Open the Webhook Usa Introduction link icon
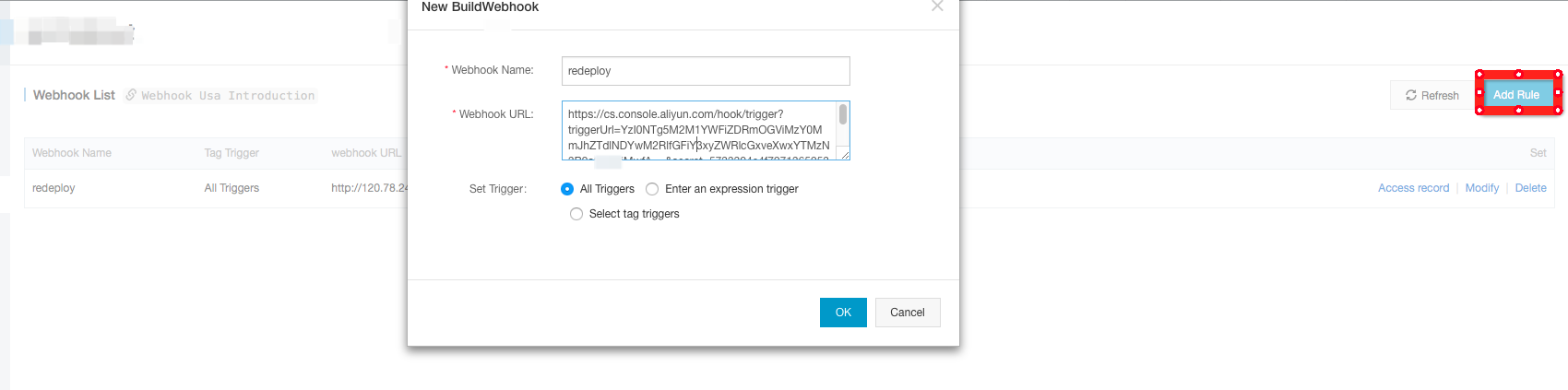 coord(131,95)
